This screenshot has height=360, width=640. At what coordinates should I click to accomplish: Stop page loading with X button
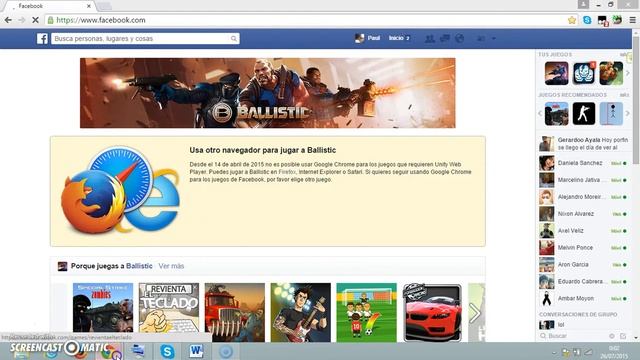tap(35, 20)
